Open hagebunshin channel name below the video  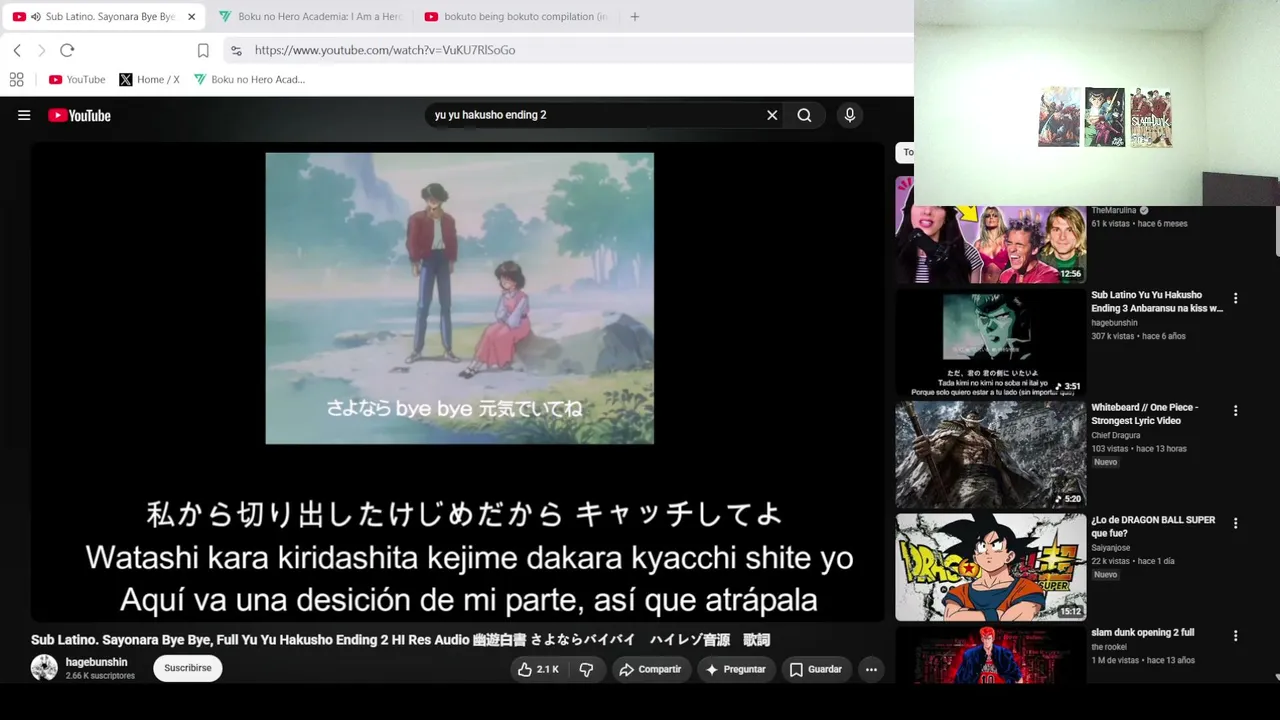point(97,662)
